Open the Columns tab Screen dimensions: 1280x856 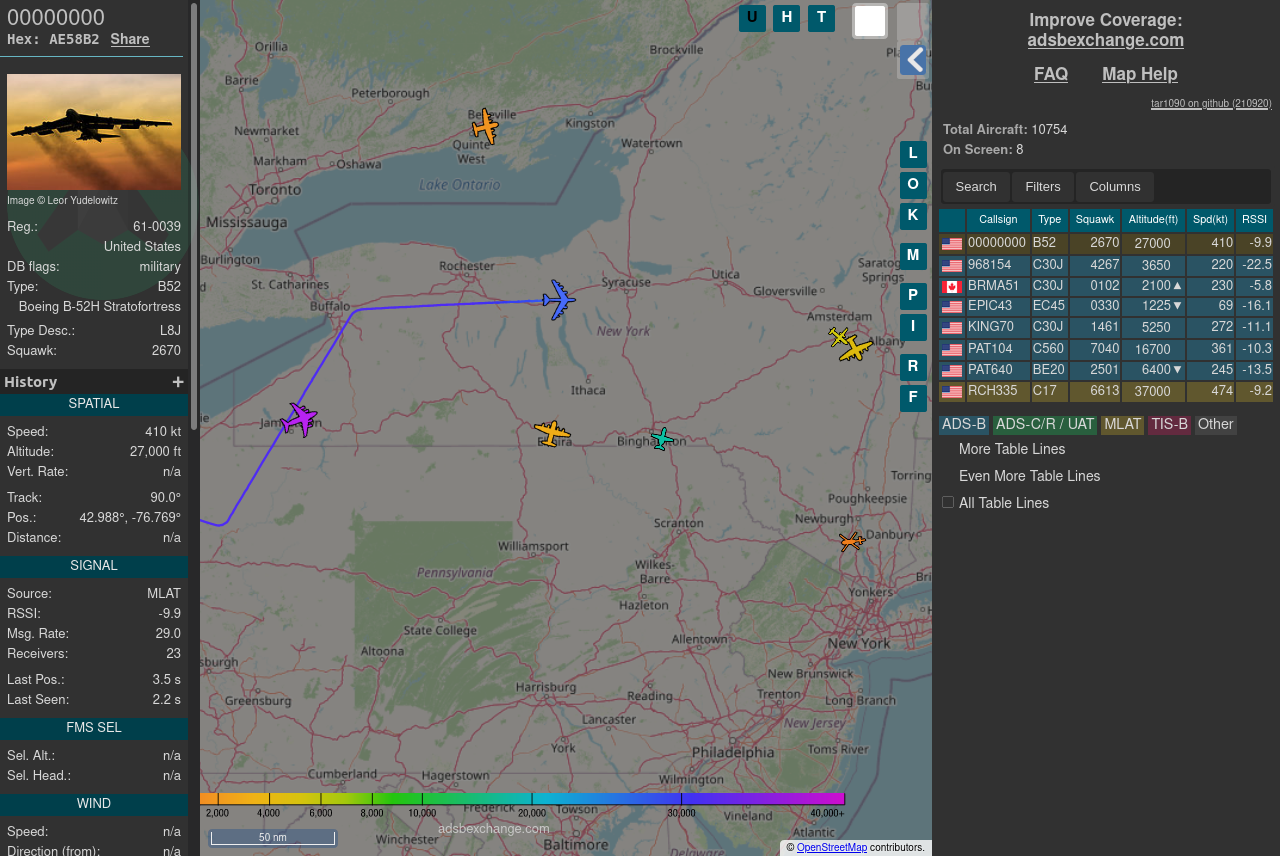[x=1115, y=187]
